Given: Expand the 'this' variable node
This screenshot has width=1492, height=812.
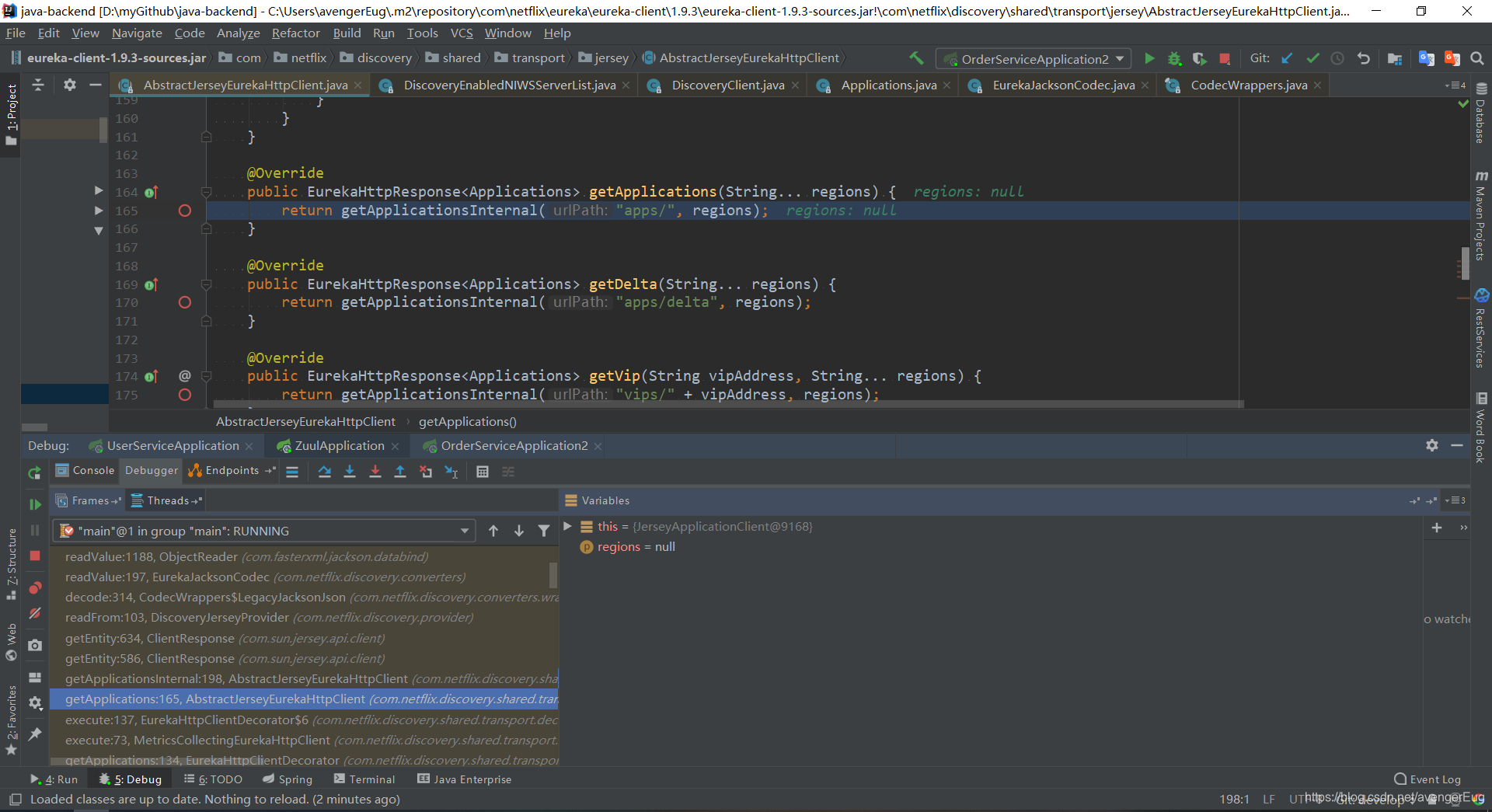Looking at the screenshot, I should click(568, 526).
